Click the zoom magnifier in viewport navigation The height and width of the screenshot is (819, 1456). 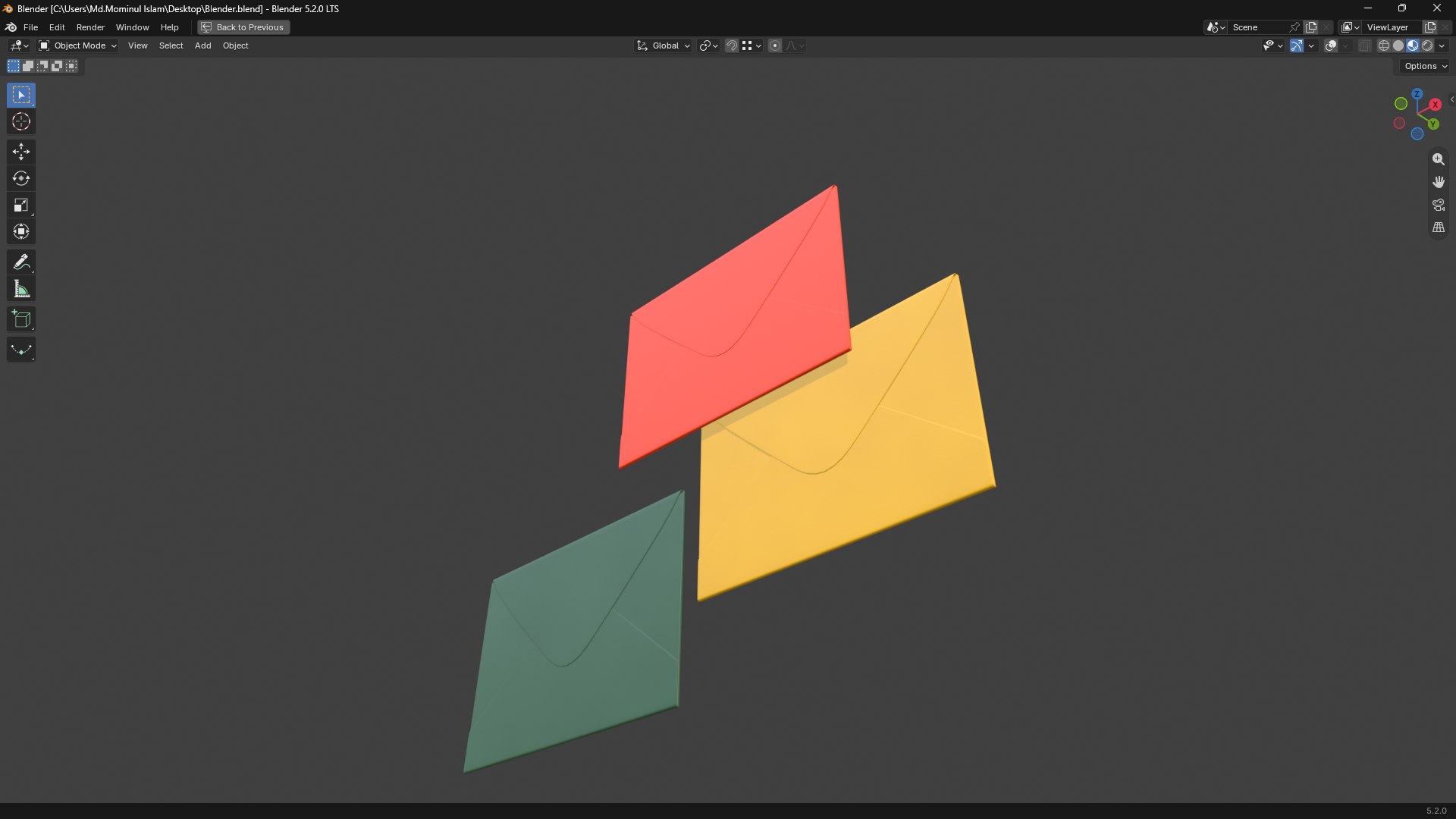click(x=1438, y=159)
